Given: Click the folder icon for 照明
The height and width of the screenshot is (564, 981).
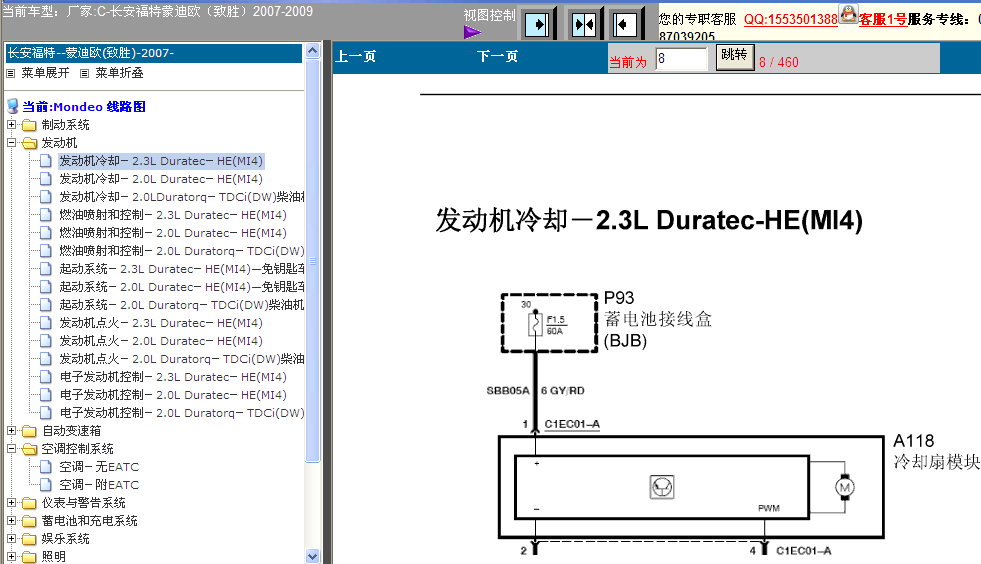Looking at the screenshot, I should pos(29,557).
